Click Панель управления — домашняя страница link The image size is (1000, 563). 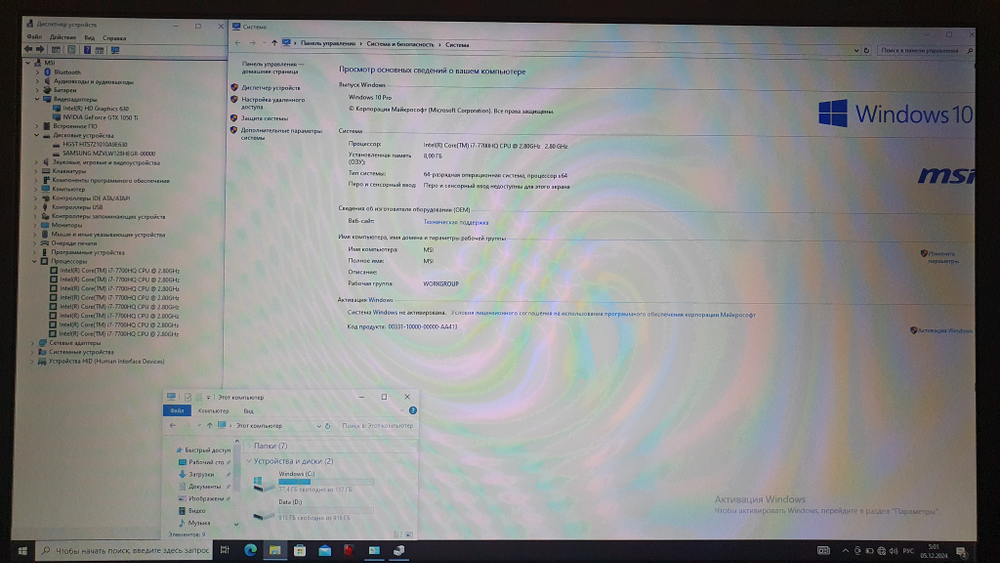pos(273,68)
